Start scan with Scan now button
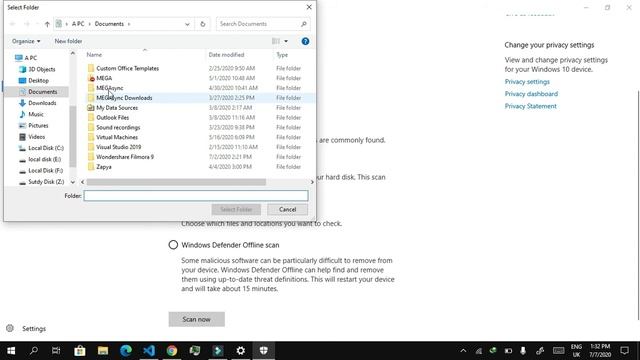Viewport: 640px width, 360px height. click(x=197, y=319)
